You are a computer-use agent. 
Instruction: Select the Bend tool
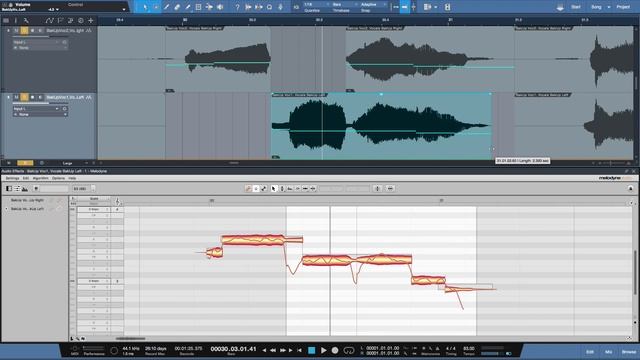click(209, 7)
